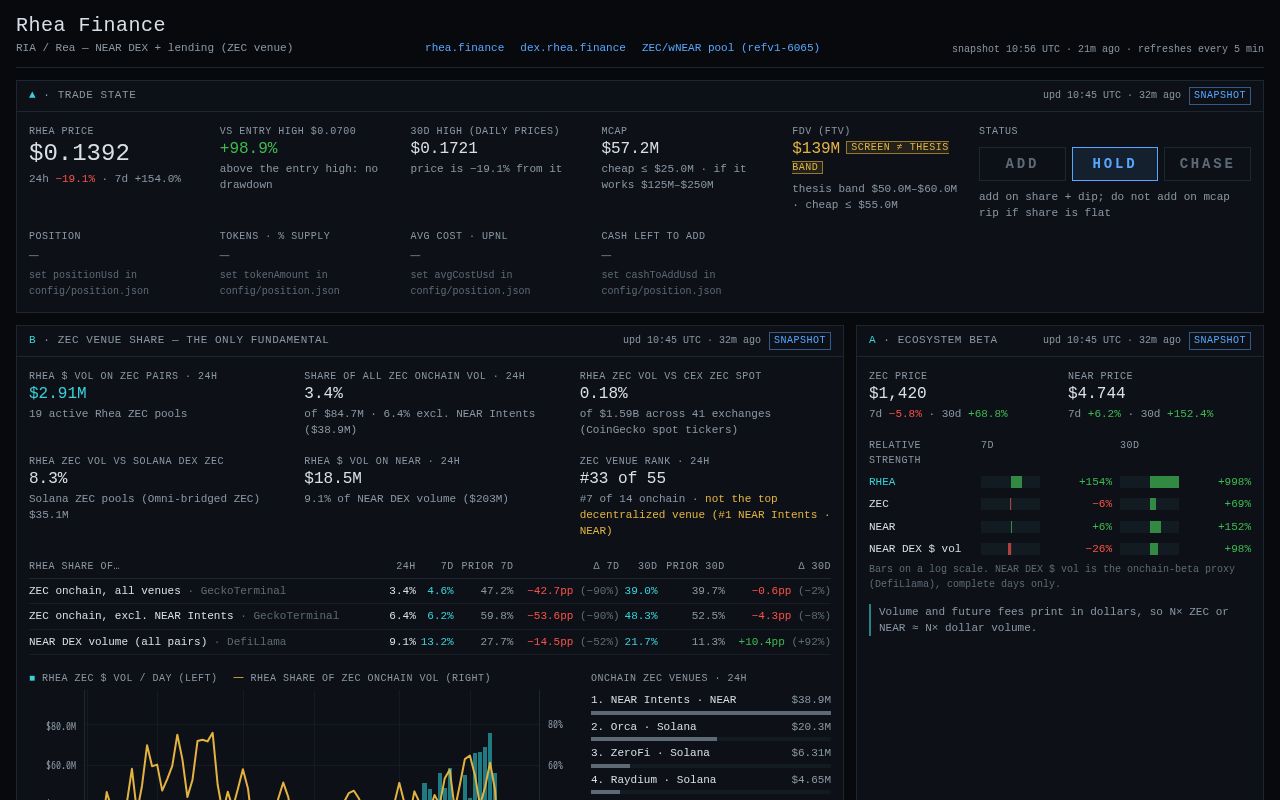1280x800 pixels.
Task: Click the yellow line legend marker for Rhea share
Action: click(x=238, y=678)
